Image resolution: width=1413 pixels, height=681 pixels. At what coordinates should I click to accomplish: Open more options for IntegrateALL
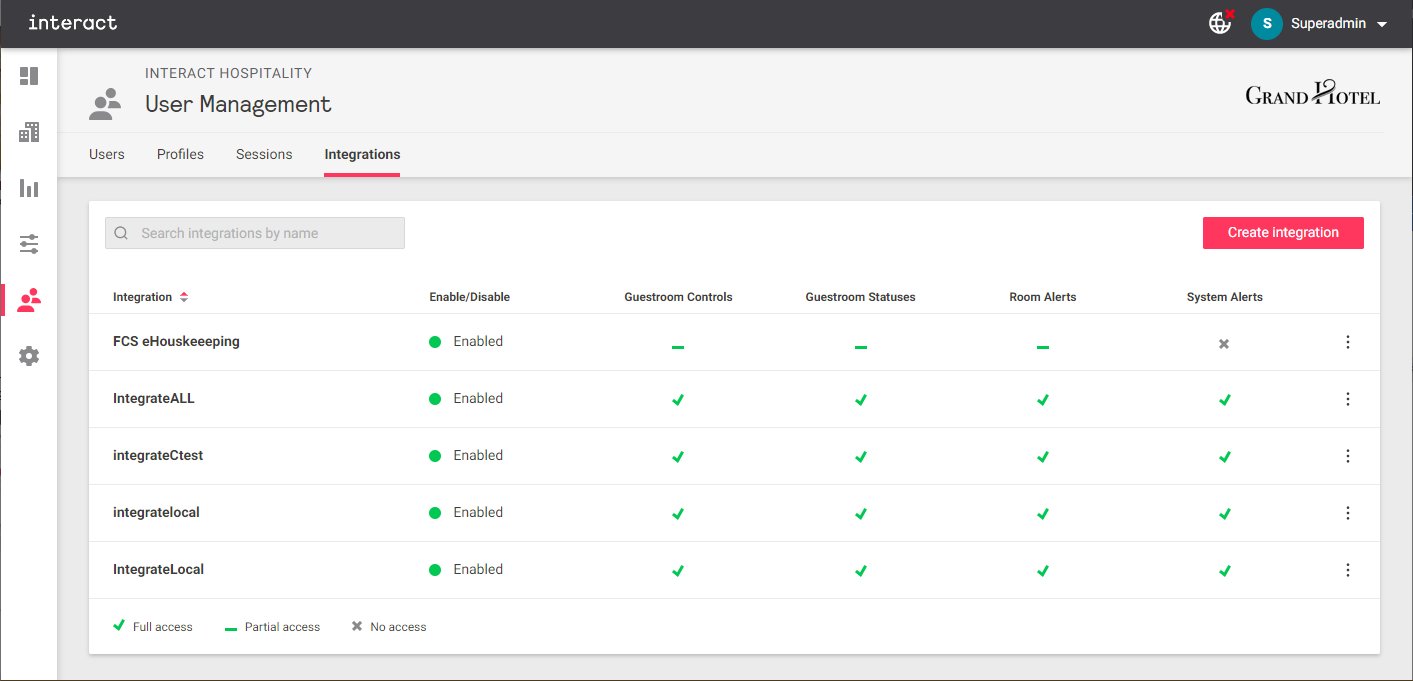pos(1348,399)
